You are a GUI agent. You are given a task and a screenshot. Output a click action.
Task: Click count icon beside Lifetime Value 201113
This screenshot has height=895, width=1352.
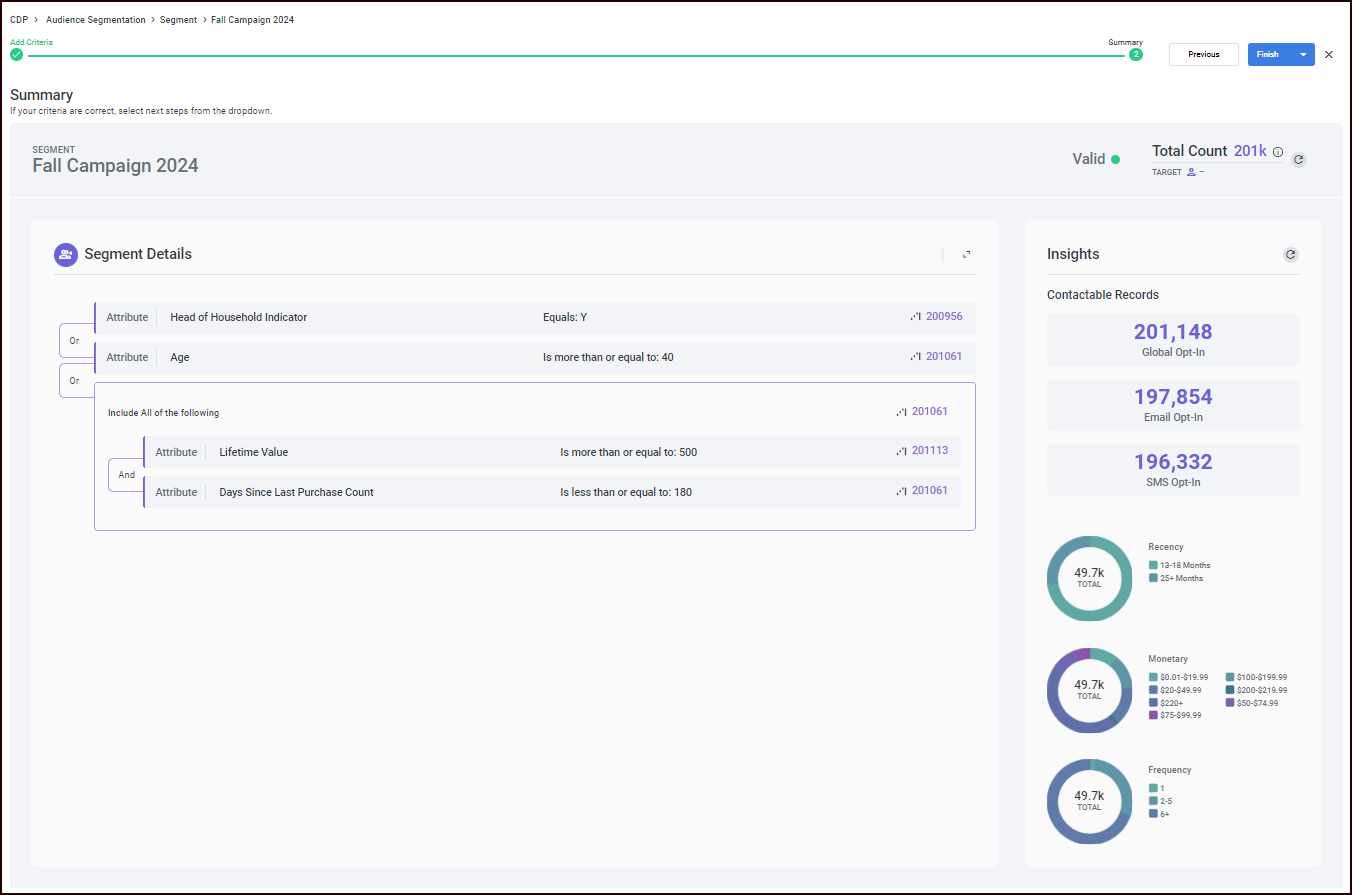coord(901,451)
